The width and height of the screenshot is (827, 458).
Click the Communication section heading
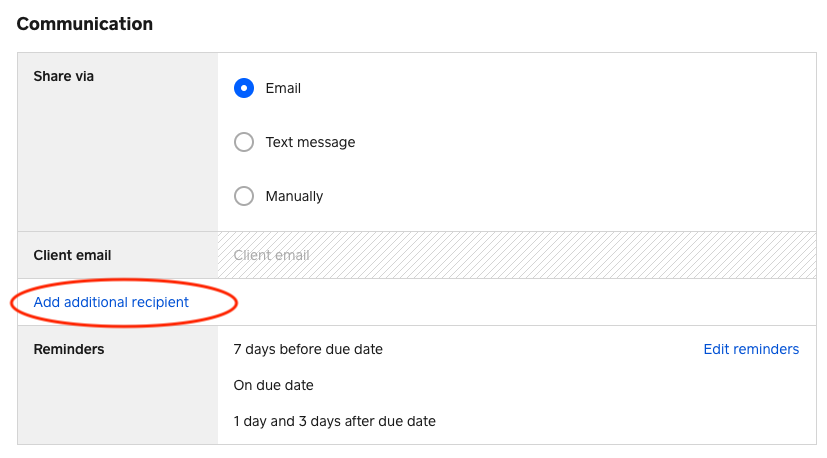coord(85,24)
